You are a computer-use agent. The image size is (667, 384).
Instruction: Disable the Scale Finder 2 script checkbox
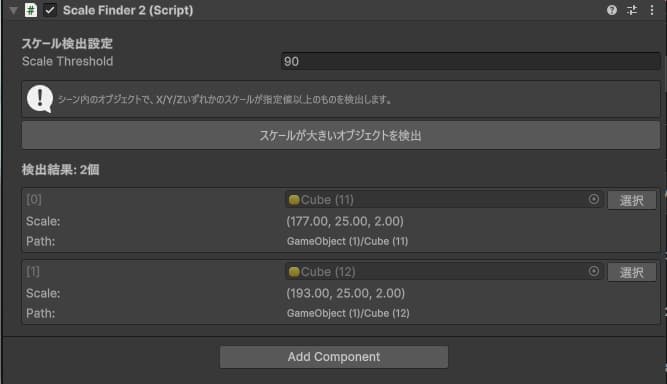click(x=50, y=10)
